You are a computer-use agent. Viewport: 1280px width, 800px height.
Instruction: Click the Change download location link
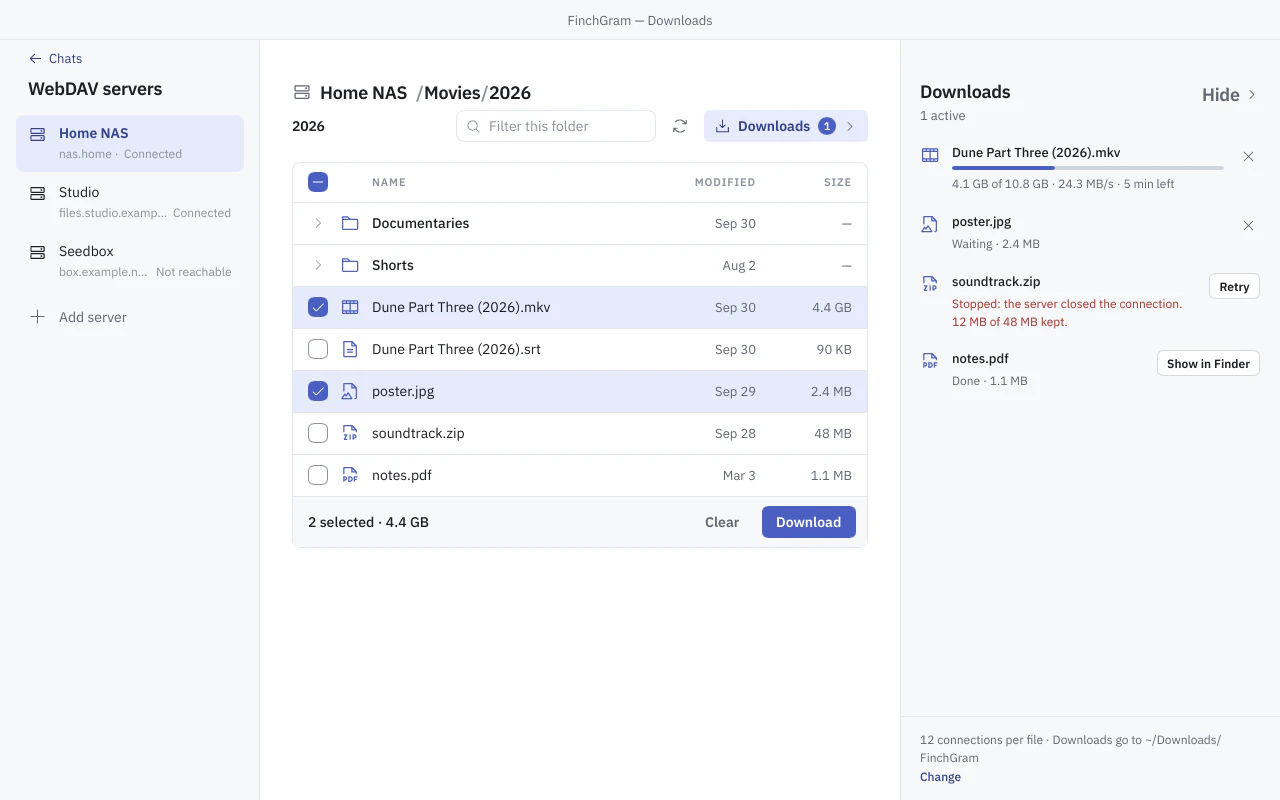coord(940,777)
